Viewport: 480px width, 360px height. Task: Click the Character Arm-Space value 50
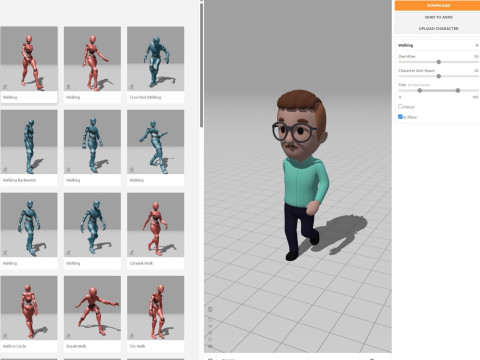tap(476, 71)
